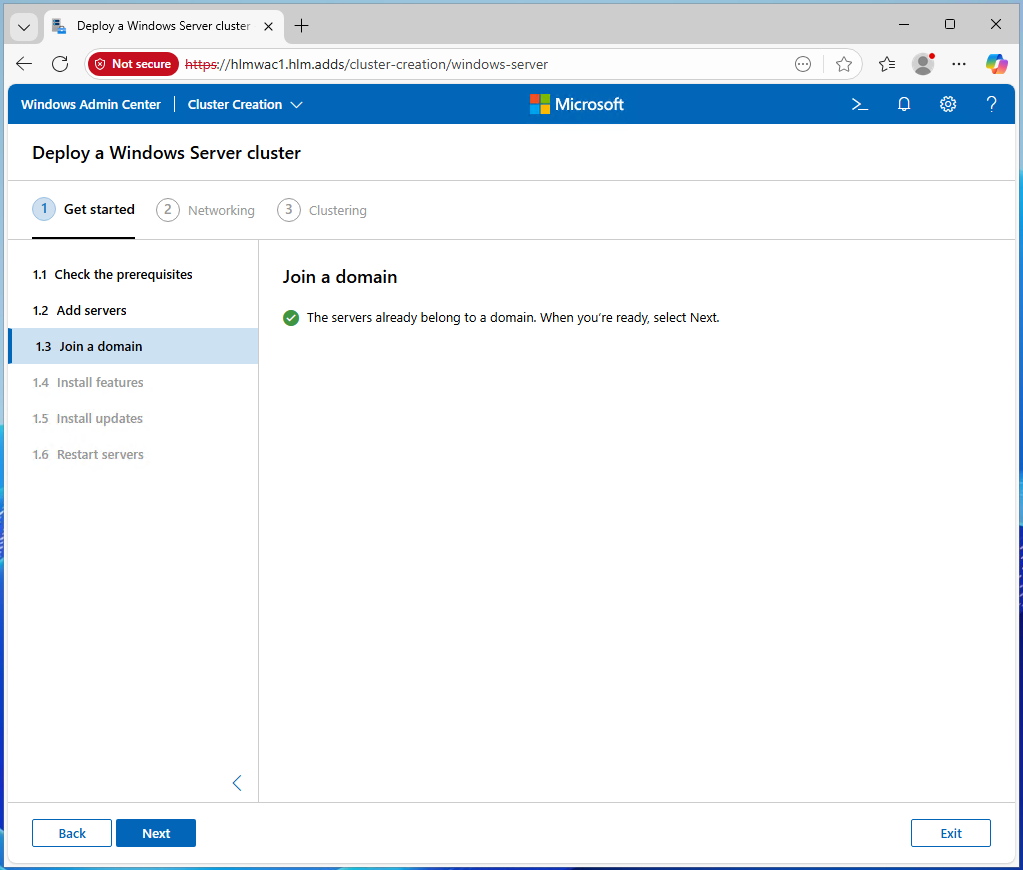
Task: Add this page to favorites star
Action: [843, 64]
